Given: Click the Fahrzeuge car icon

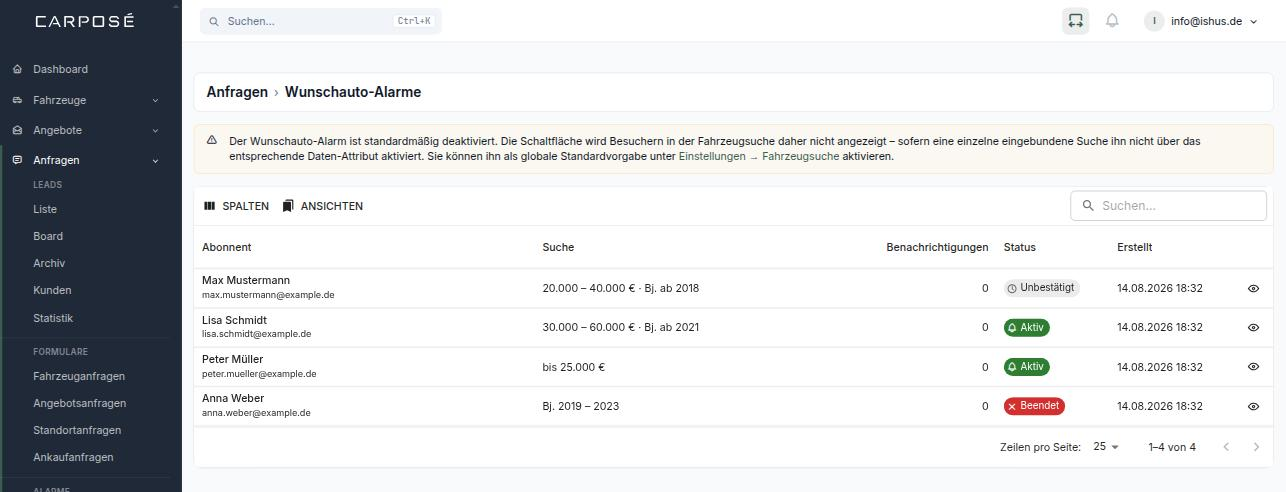Looking at the screenshot, I should pyautogui.click(x=17, y=100).
